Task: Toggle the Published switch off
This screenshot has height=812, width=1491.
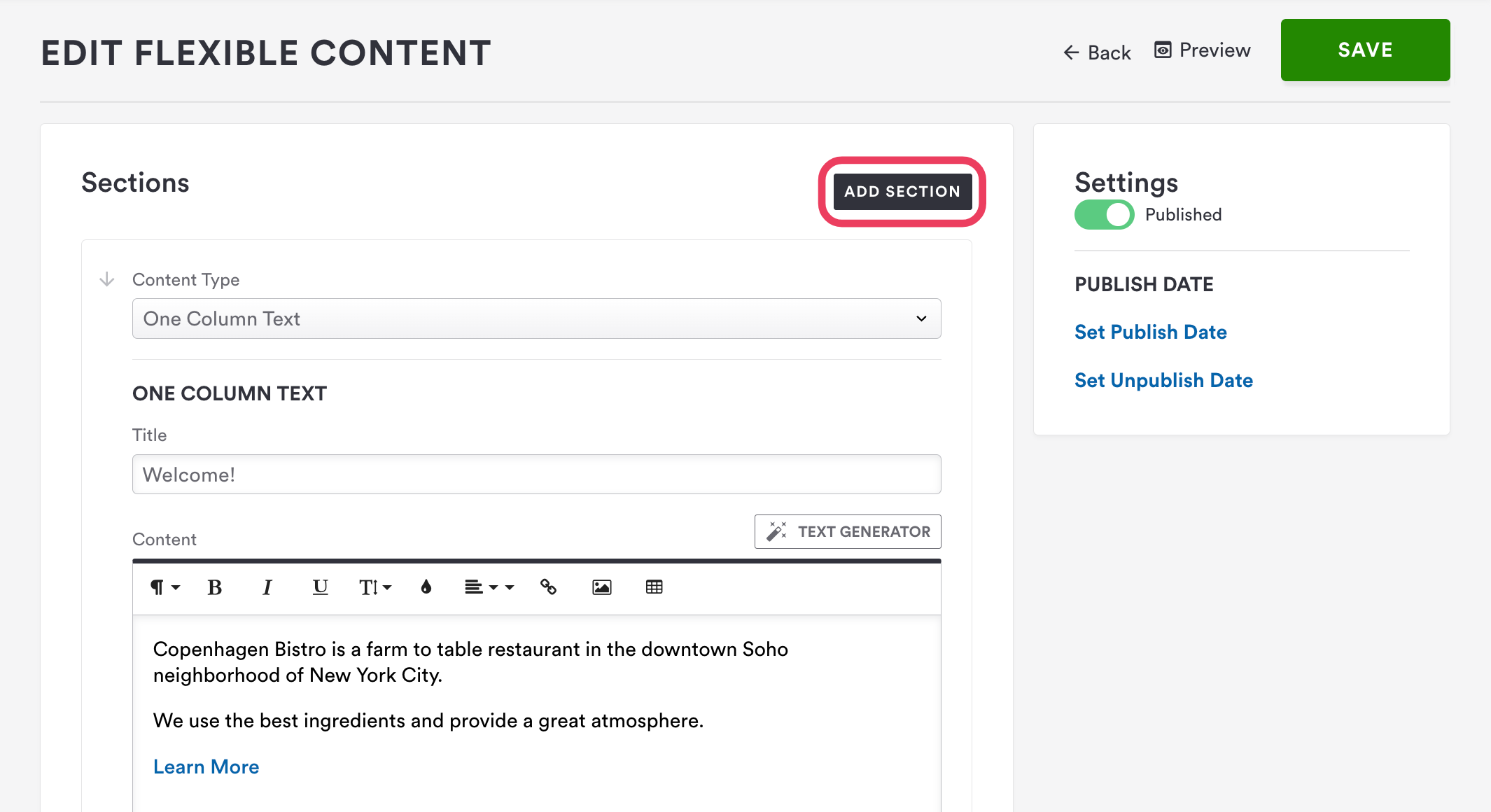Action: pyautogui.click(x=1104, y=215)
